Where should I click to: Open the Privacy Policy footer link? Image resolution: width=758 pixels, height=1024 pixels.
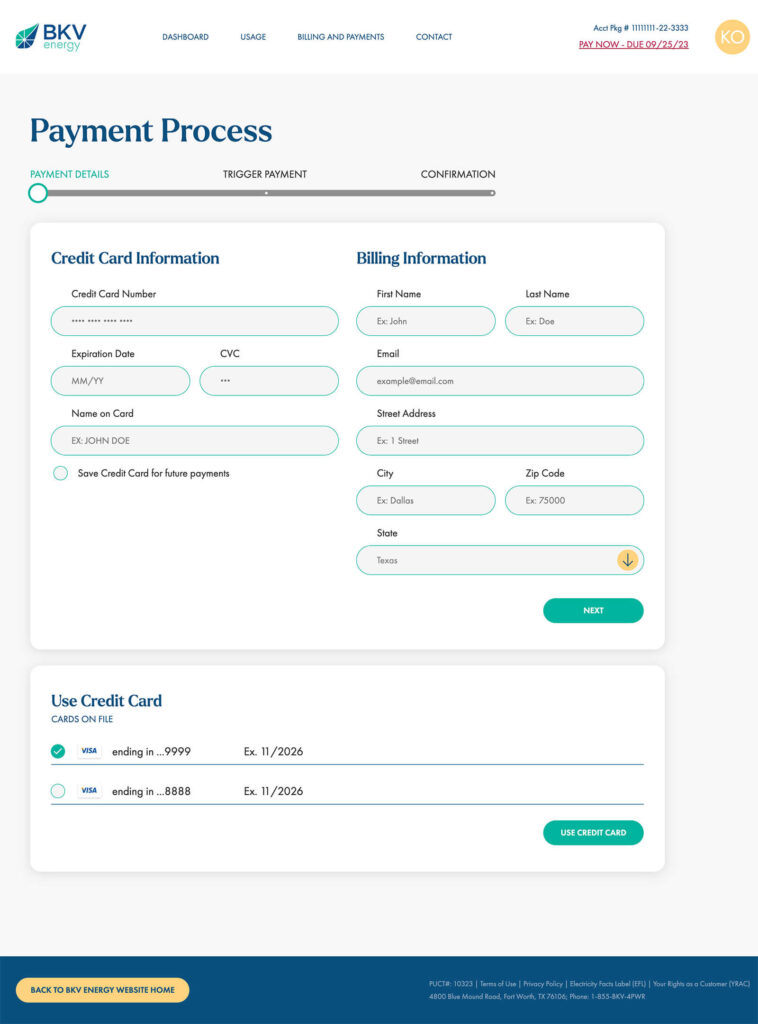tap(543, 984)
